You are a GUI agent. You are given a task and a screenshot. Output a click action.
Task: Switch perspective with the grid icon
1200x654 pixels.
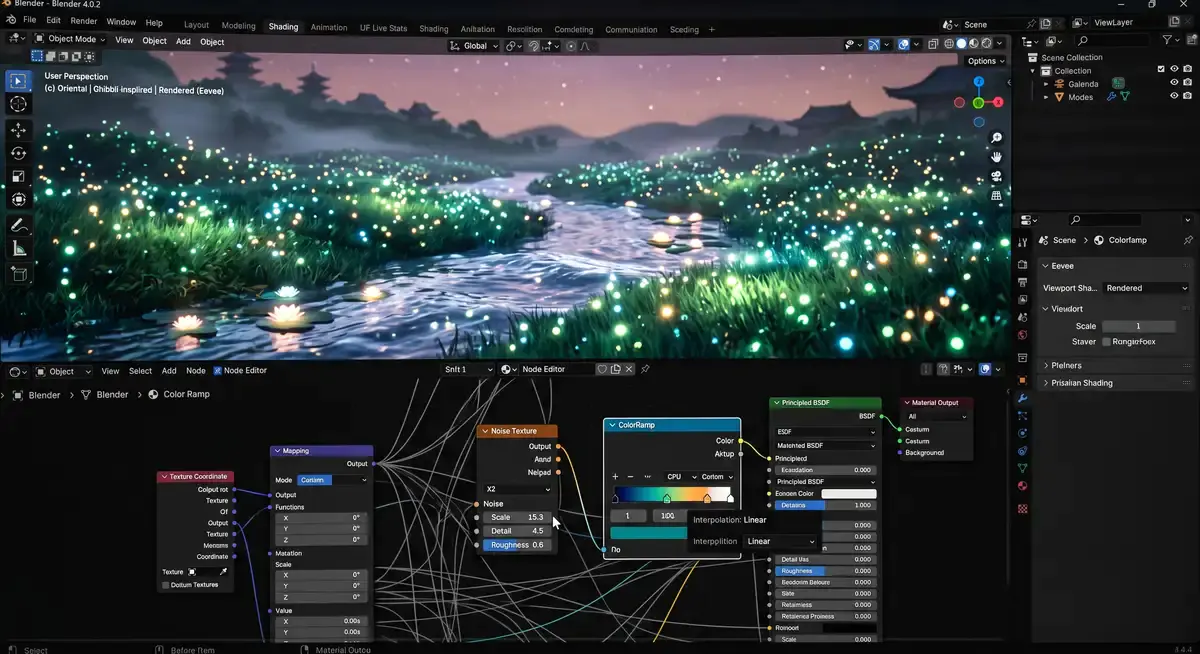[996, 196]
